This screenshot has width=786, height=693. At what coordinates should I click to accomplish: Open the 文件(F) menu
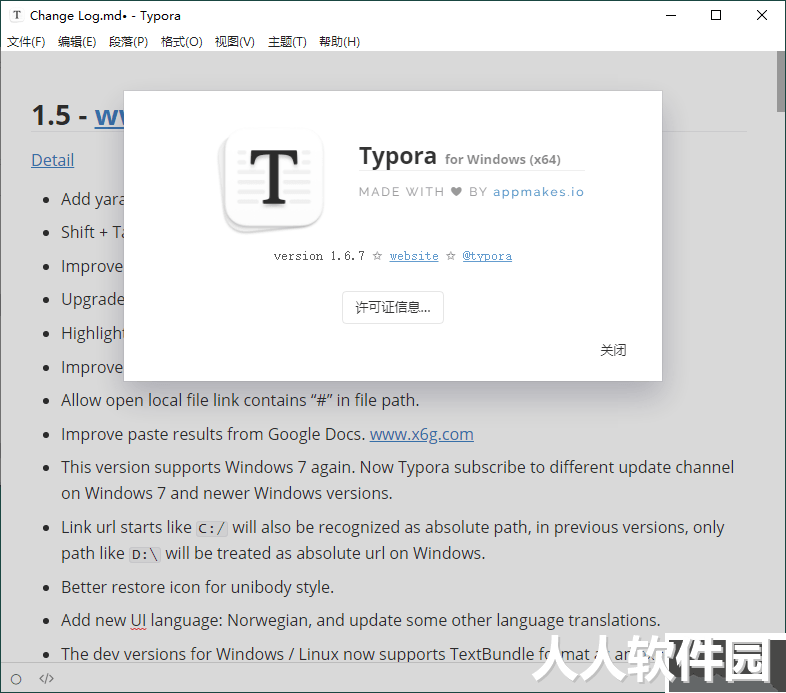tap(26, 42)
